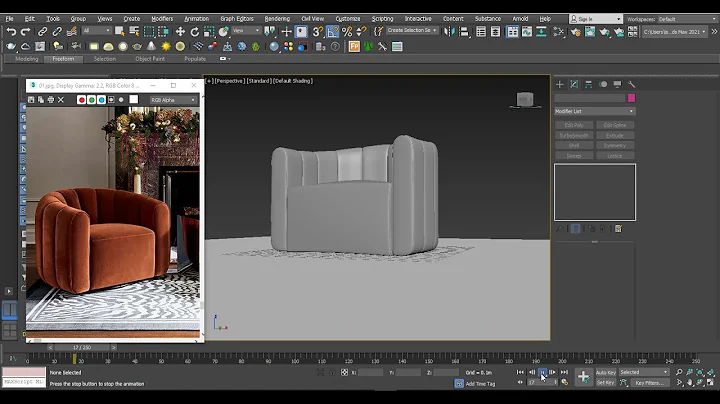The width and height of the screenshot is (720, 404).
Task: Open the Create tab in command panel
Action: pyautogui.click(x=560, y=84)
